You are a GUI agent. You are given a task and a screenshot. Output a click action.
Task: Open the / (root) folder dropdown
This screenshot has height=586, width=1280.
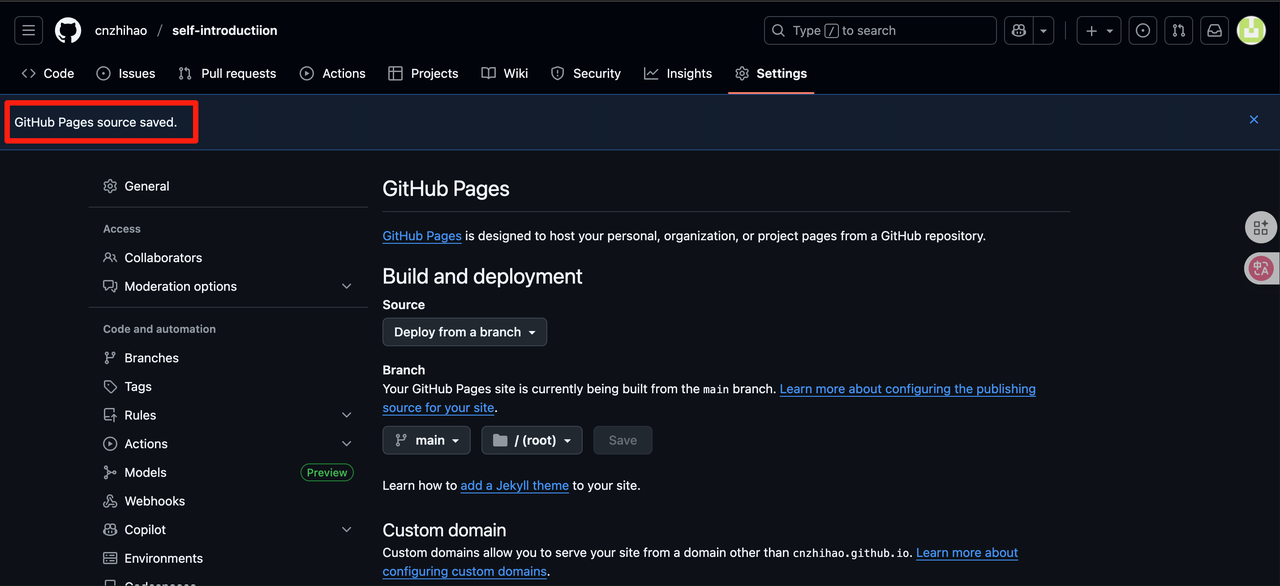(x=532, y=440)
